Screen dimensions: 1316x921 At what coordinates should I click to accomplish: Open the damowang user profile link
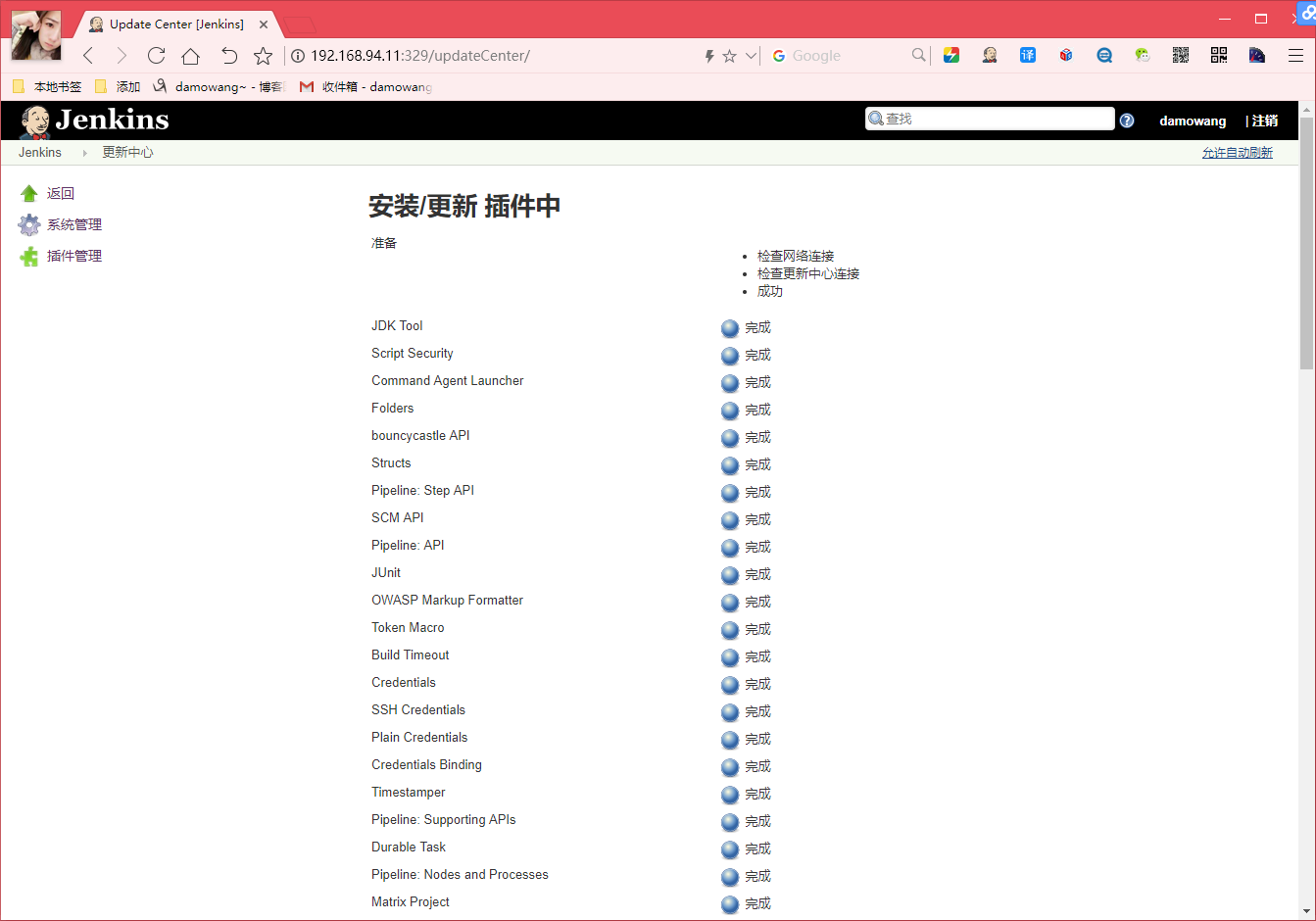(x=1193, y=121)
